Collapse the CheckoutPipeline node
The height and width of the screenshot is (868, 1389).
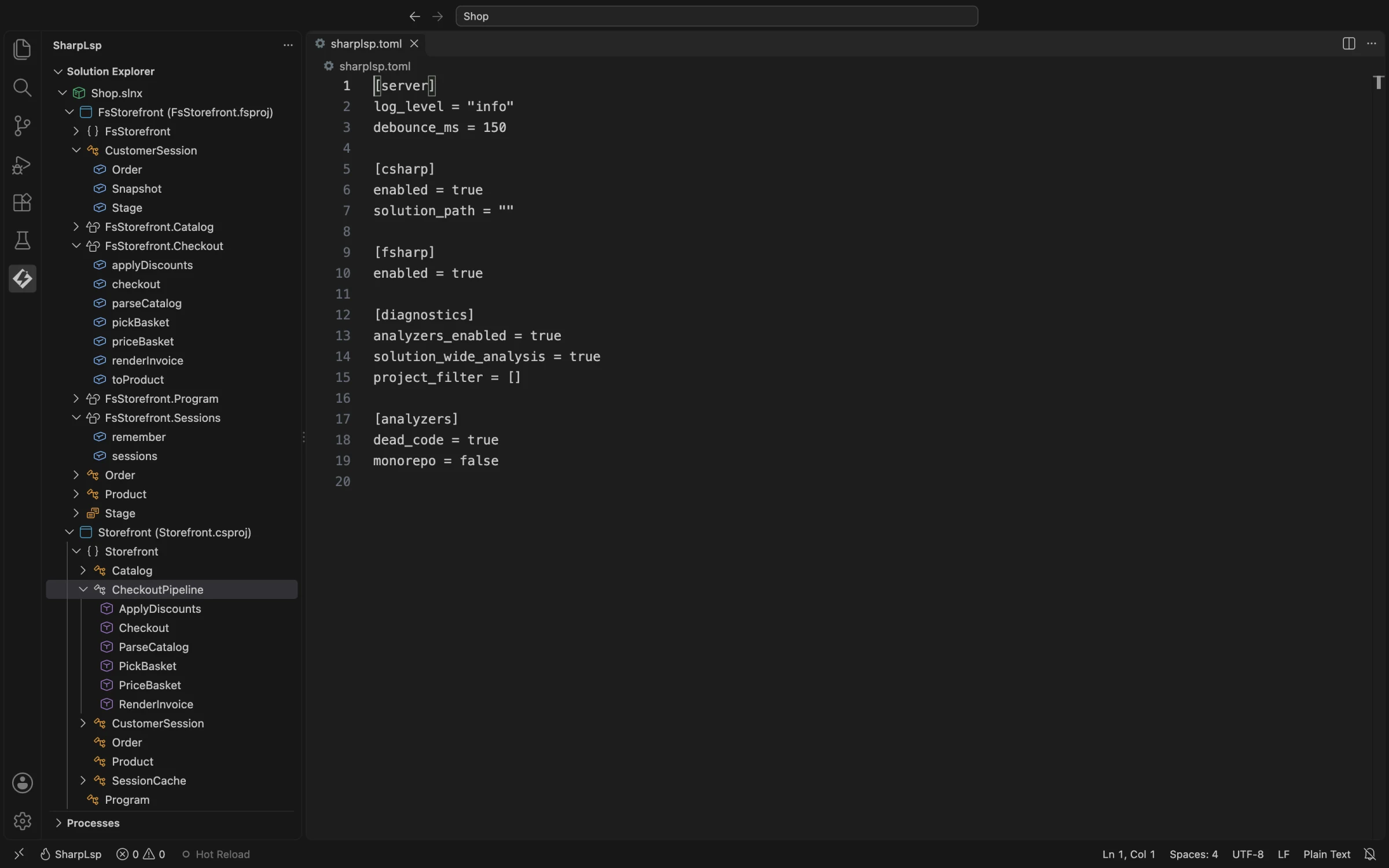83,590
